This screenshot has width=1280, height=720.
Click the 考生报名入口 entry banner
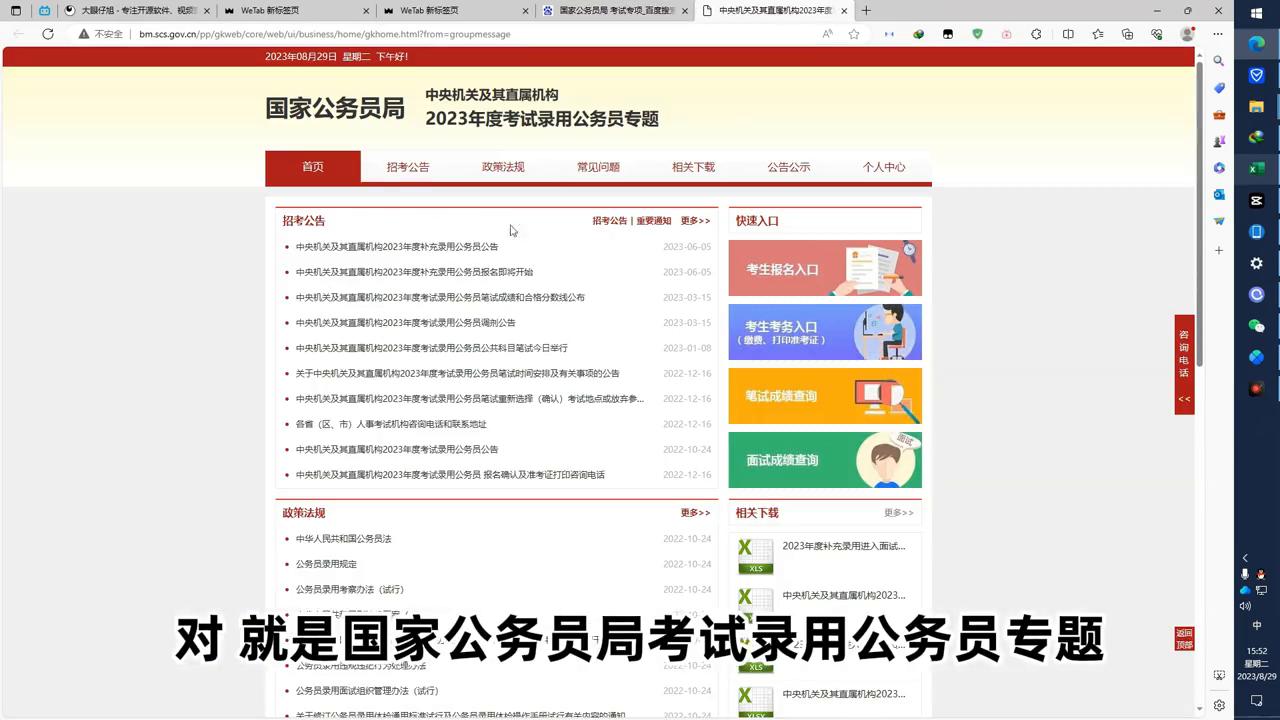(x=825, y=268)
